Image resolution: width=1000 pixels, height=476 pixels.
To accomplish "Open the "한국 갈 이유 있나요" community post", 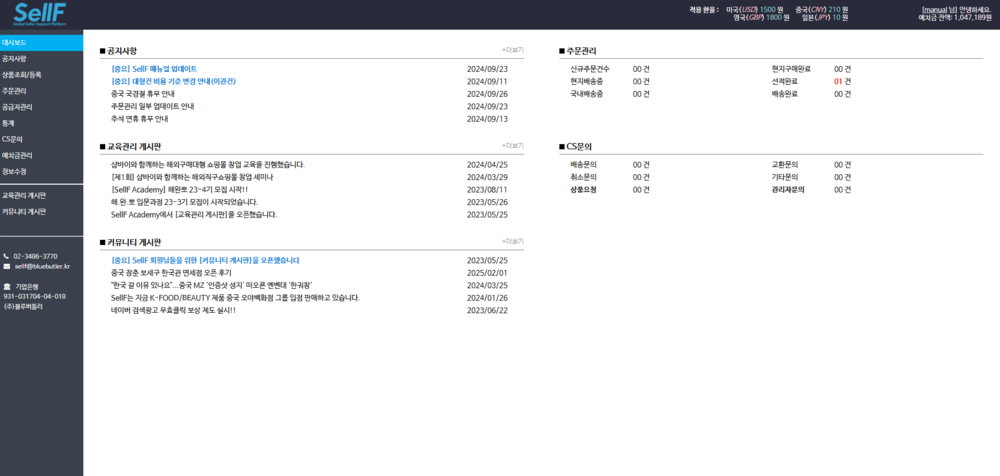I will pos(211,285).
